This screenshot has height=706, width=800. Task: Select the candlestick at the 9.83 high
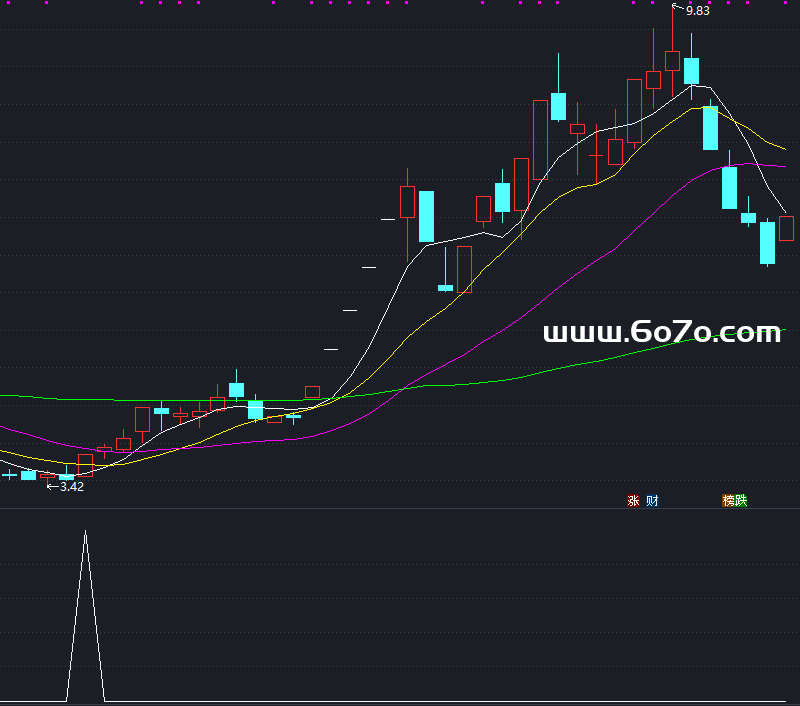672,60
